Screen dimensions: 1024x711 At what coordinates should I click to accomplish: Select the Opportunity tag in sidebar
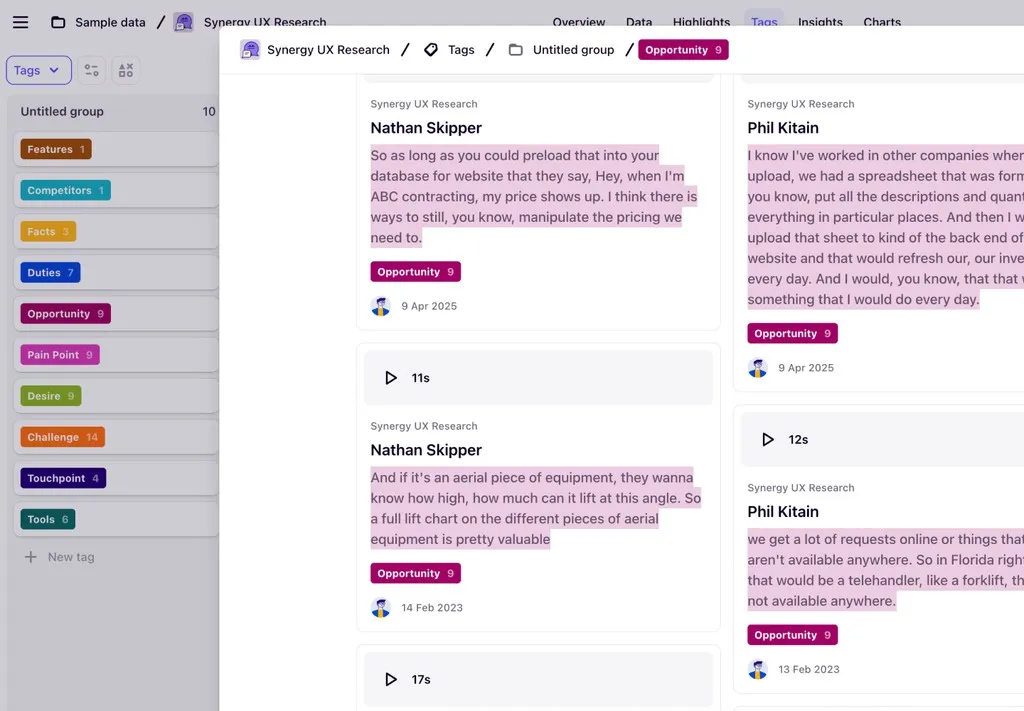(65, 313)
